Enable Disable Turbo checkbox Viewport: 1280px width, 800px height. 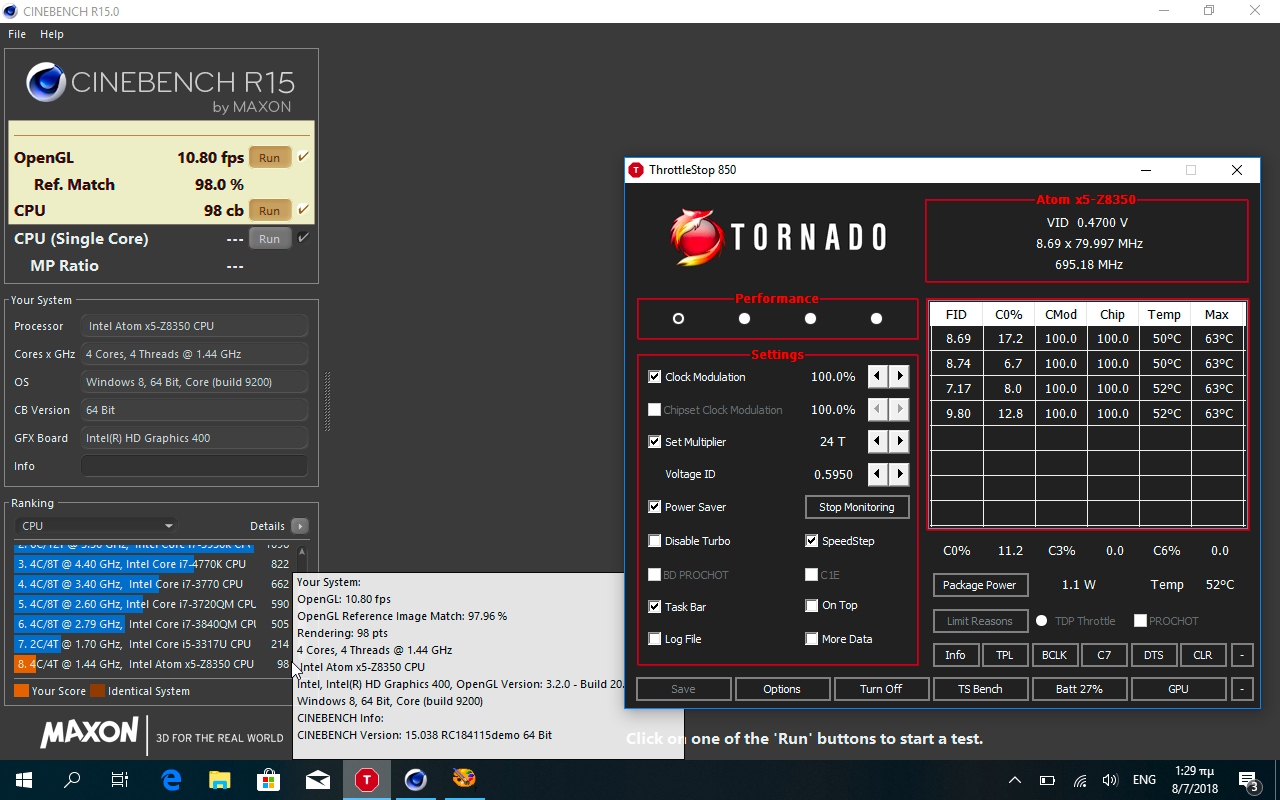click(655, 541)
